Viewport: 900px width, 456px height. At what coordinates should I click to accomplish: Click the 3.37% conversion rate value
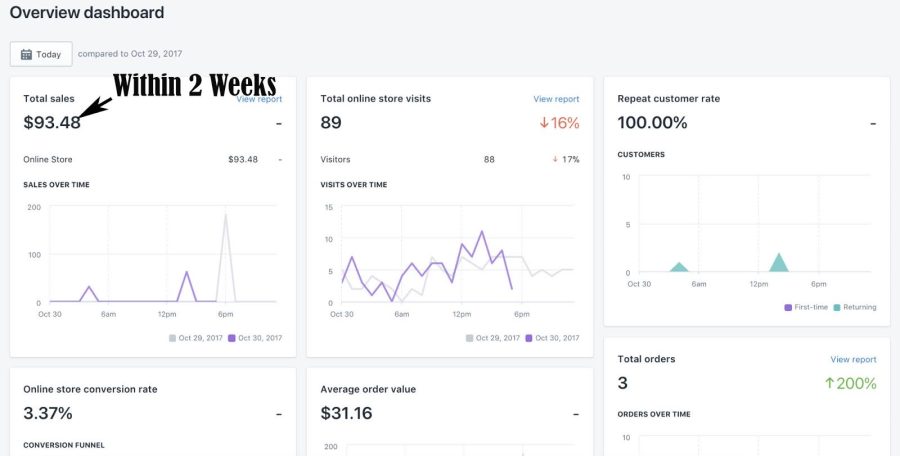tap(48, 413)
